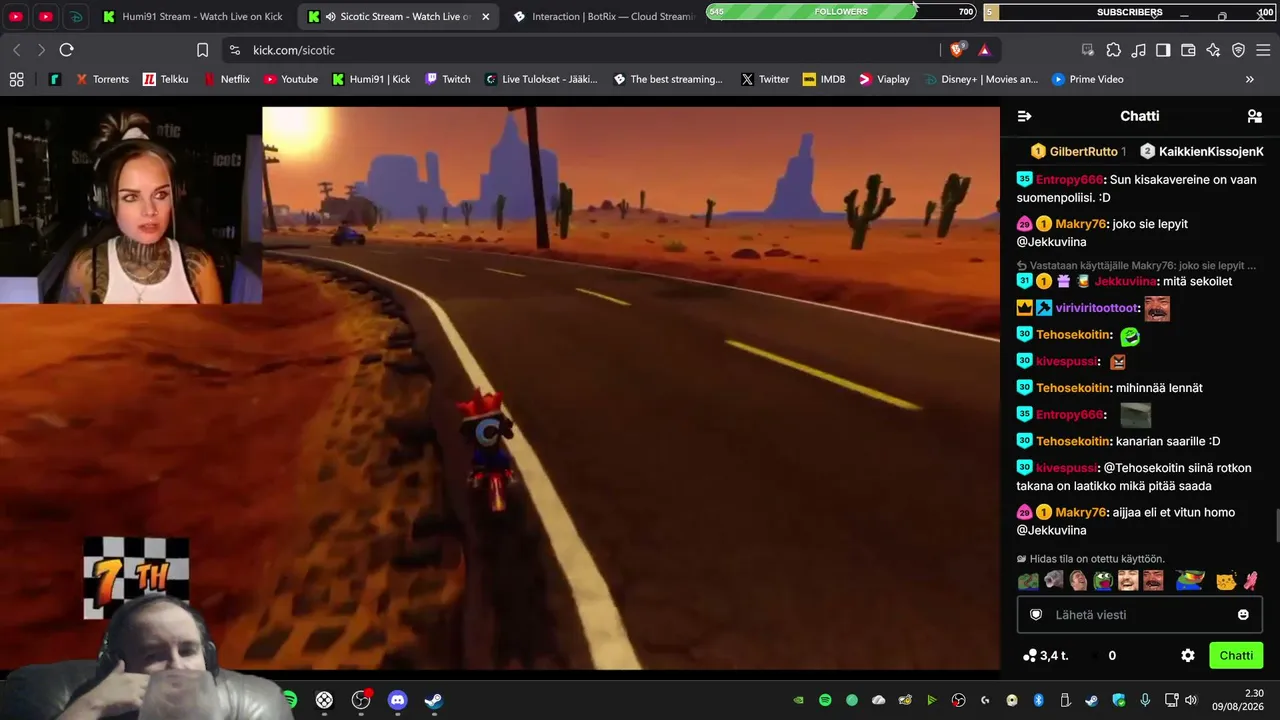
Task: Collapse the chat panel with arrow icon
Action: click(x=1024, y=116)
